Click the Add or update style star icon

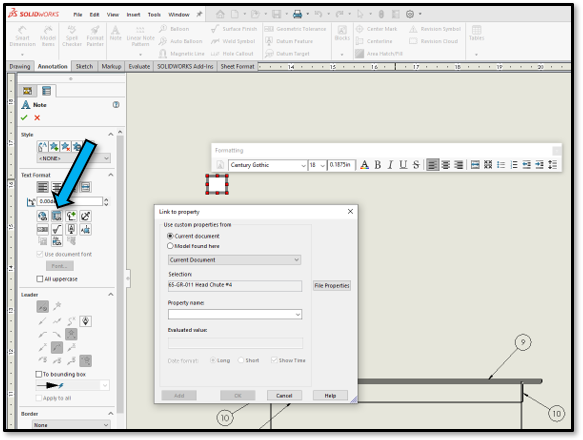54,146
